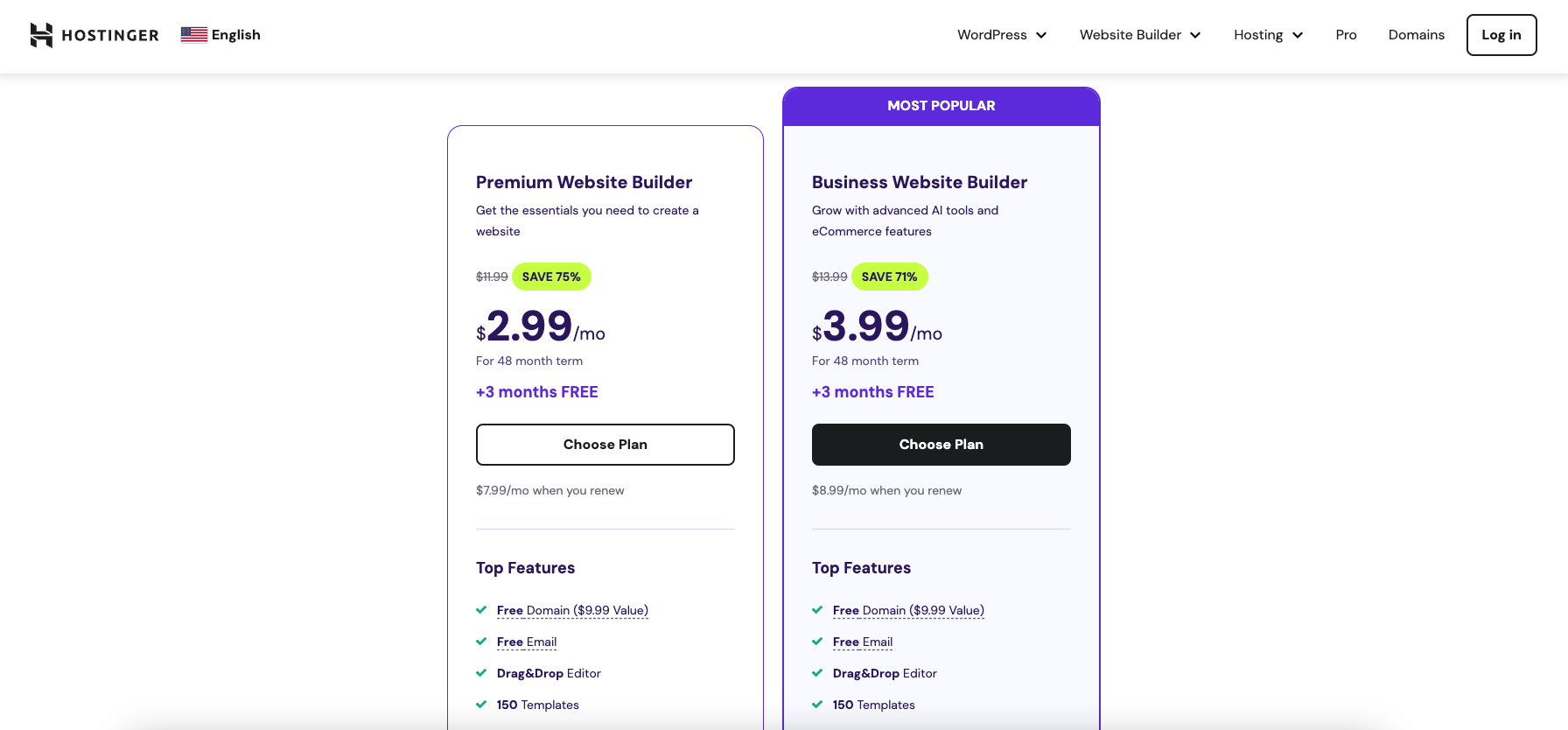Click the MOST POPULAR banner
Viewport: 1568px width, 730px height.
tap(941, 106)
